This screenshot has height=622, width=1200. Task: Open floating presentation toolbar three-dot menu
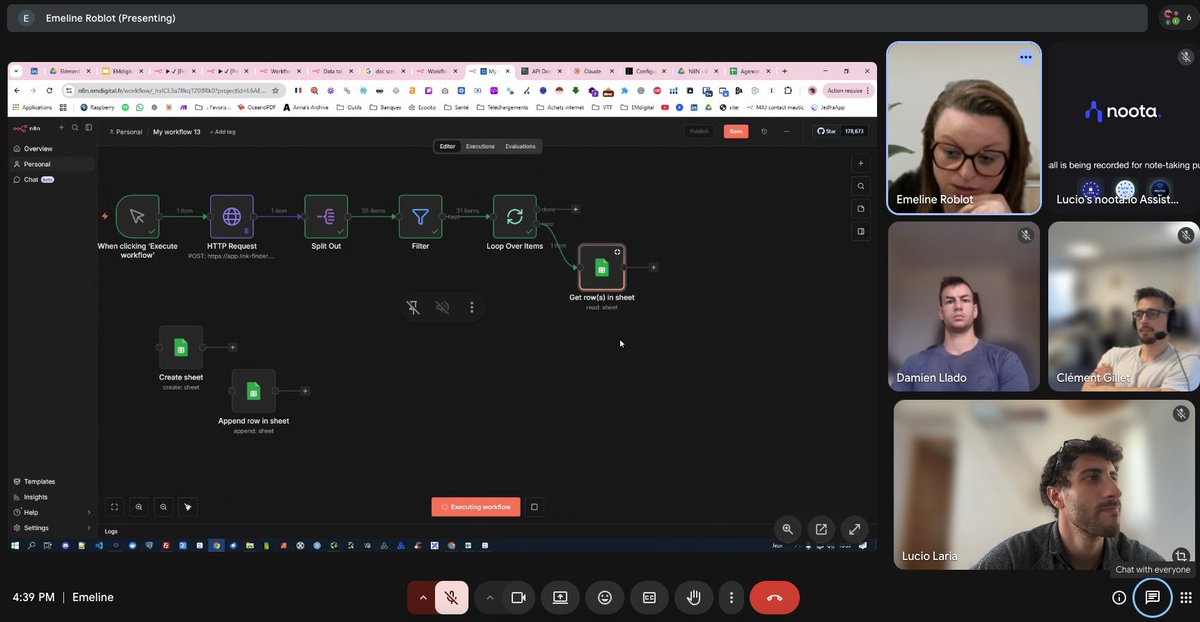pyautogui.click(x=472, y=307)
